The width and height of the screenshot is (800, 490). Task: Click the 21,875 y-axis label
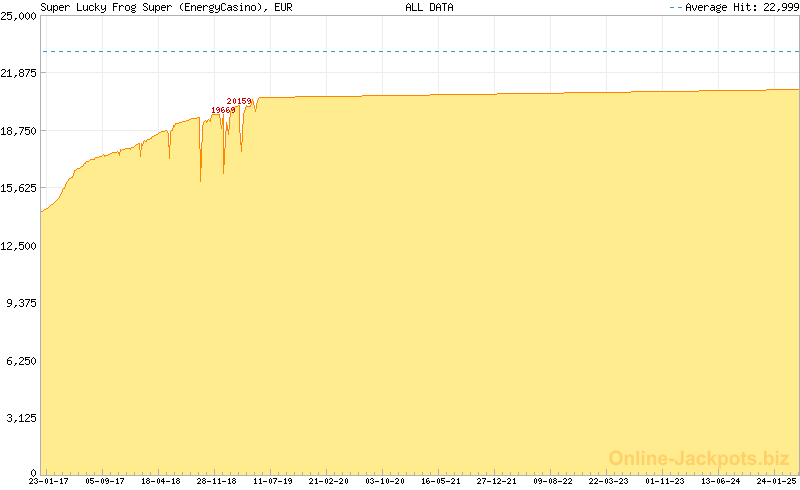(x=19, y=73)
